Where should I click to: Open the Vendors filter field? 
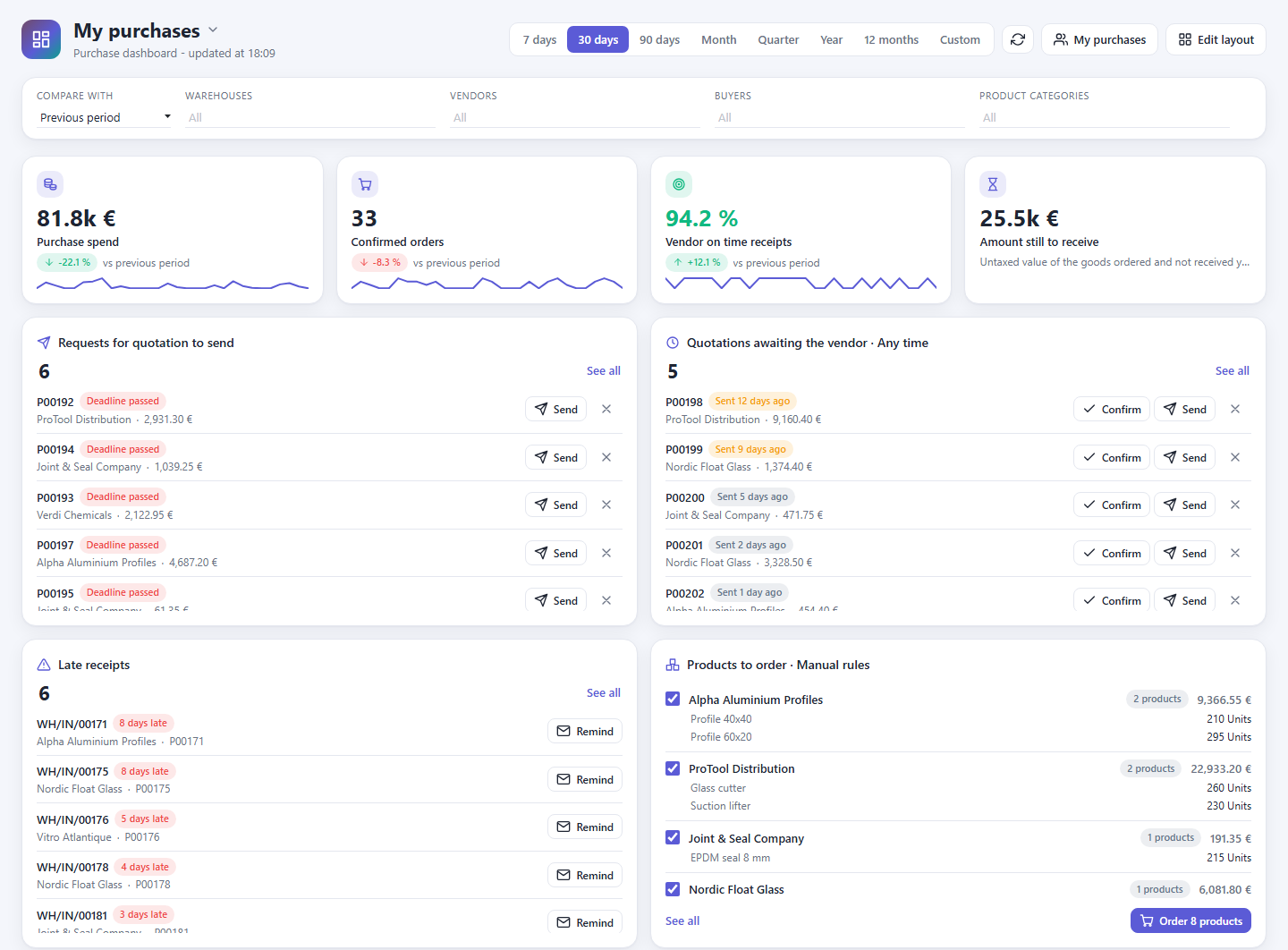pos(575,117)
